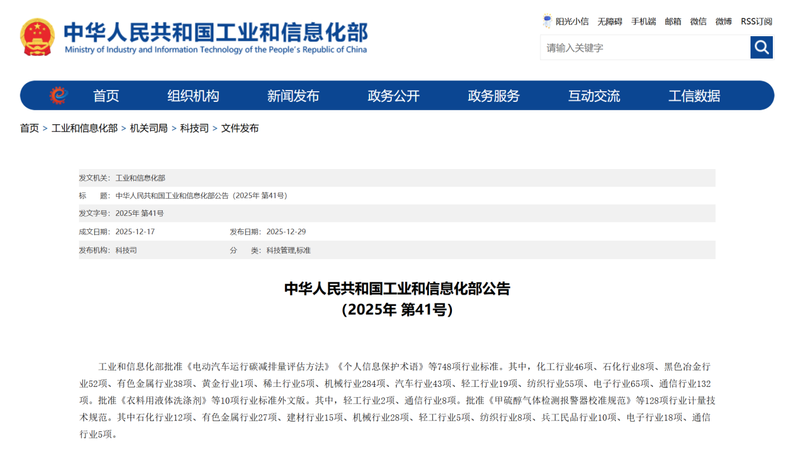The height and width of the screenshot is (449, 800).
Task: Open 工信数据 from the navigation bar
Action: pos(694,96)
